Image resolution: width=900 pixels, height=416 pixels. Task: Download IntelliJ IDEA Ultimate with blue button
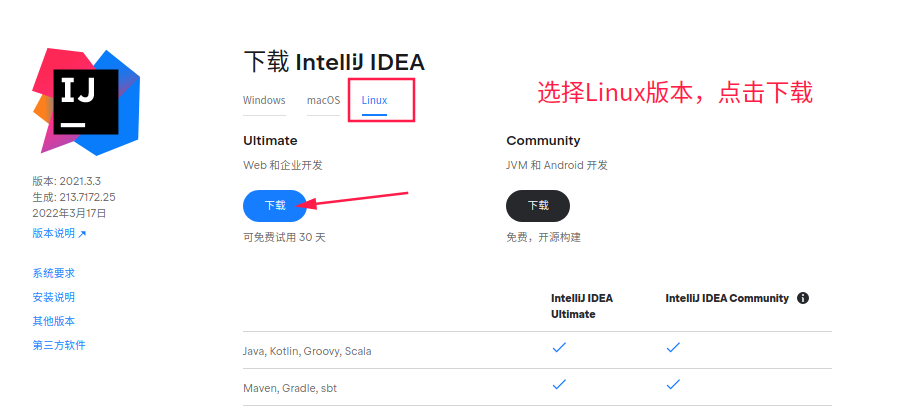tap(275, 205)
